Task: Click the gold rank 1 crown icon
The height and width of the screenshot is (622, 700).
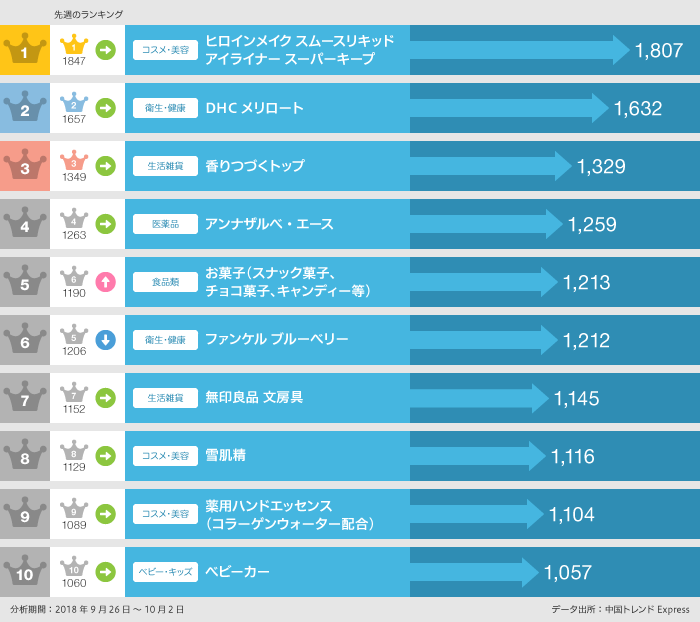Action: point(25,50)
